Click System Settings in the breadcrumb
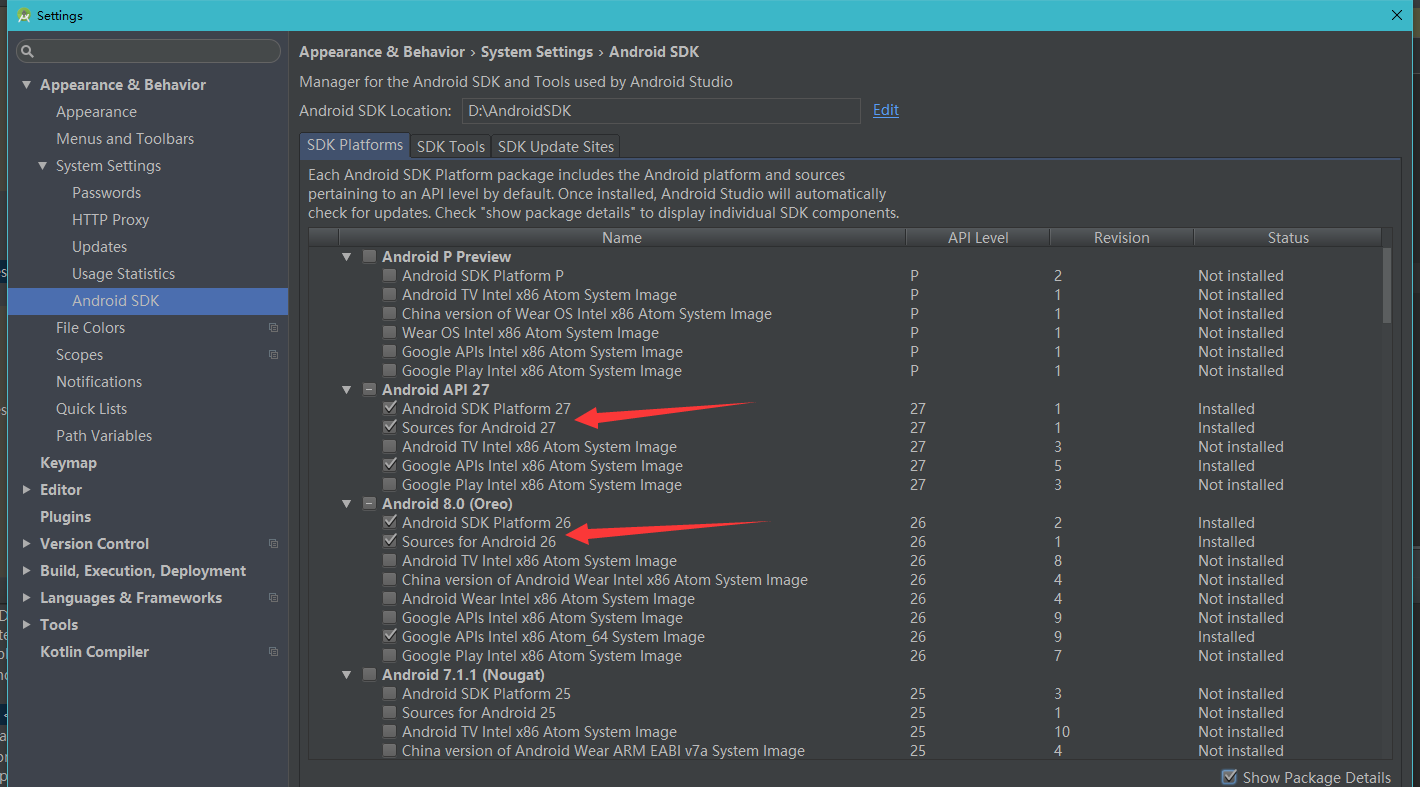 point(537,52)
